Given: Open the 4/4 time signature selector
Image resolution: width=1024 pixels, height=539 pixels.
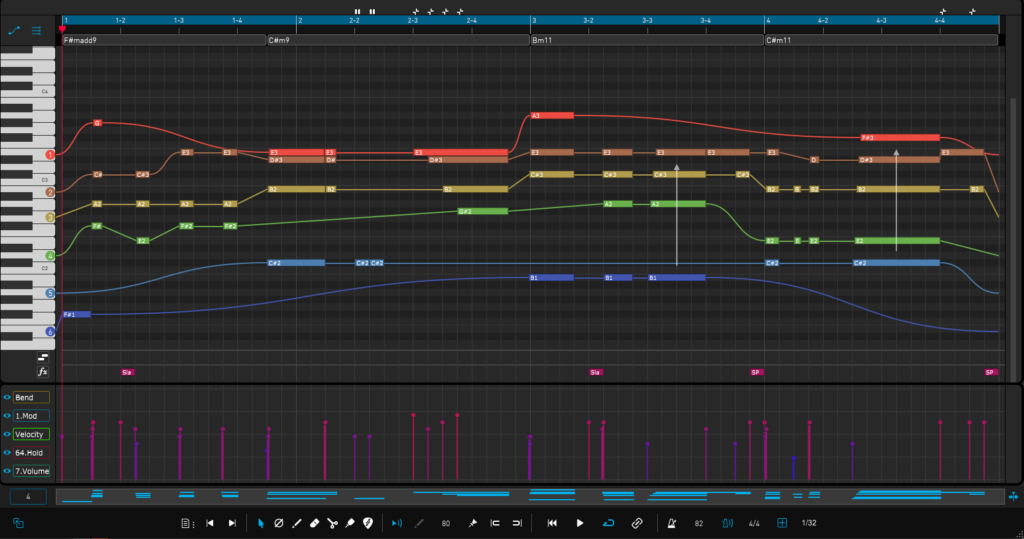Looking at the screenshot, I should (754, 523).
